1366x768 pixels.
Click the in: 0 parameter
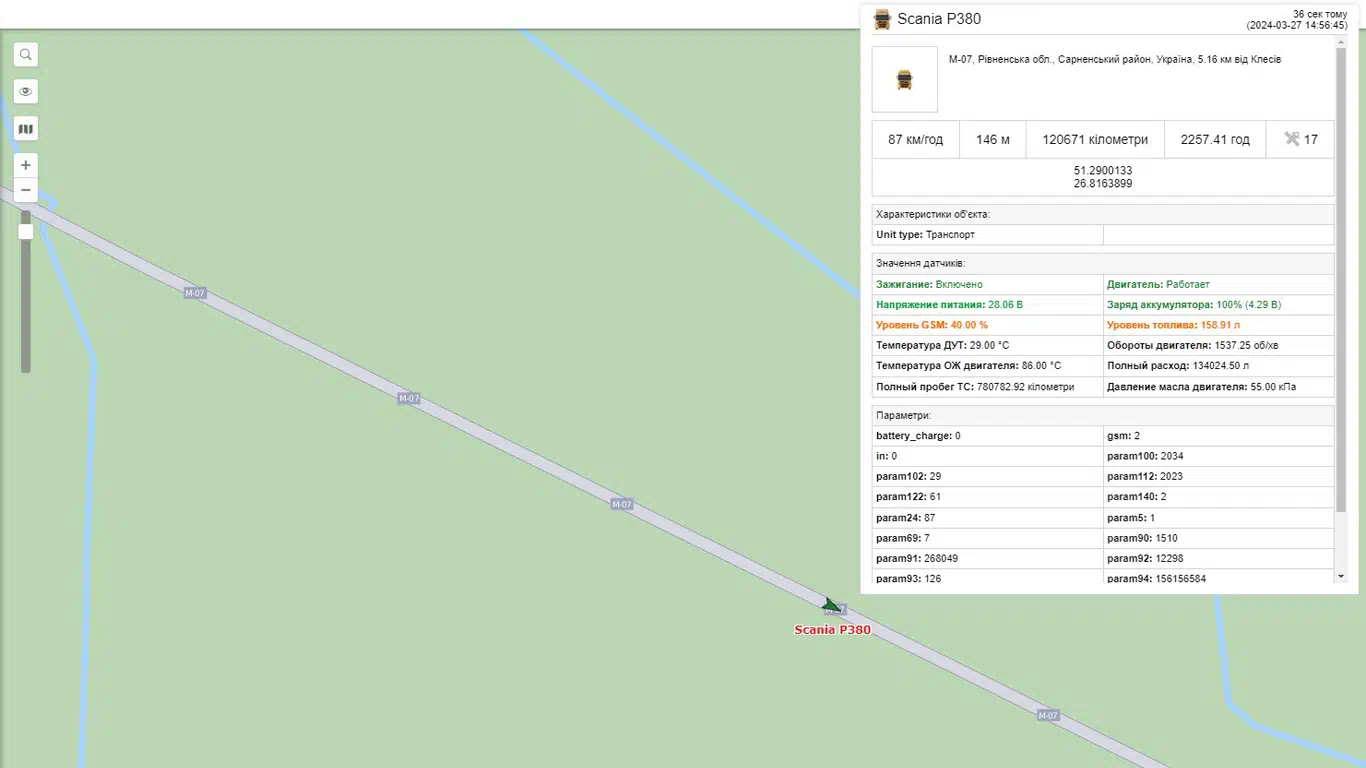tap(987, 456)
